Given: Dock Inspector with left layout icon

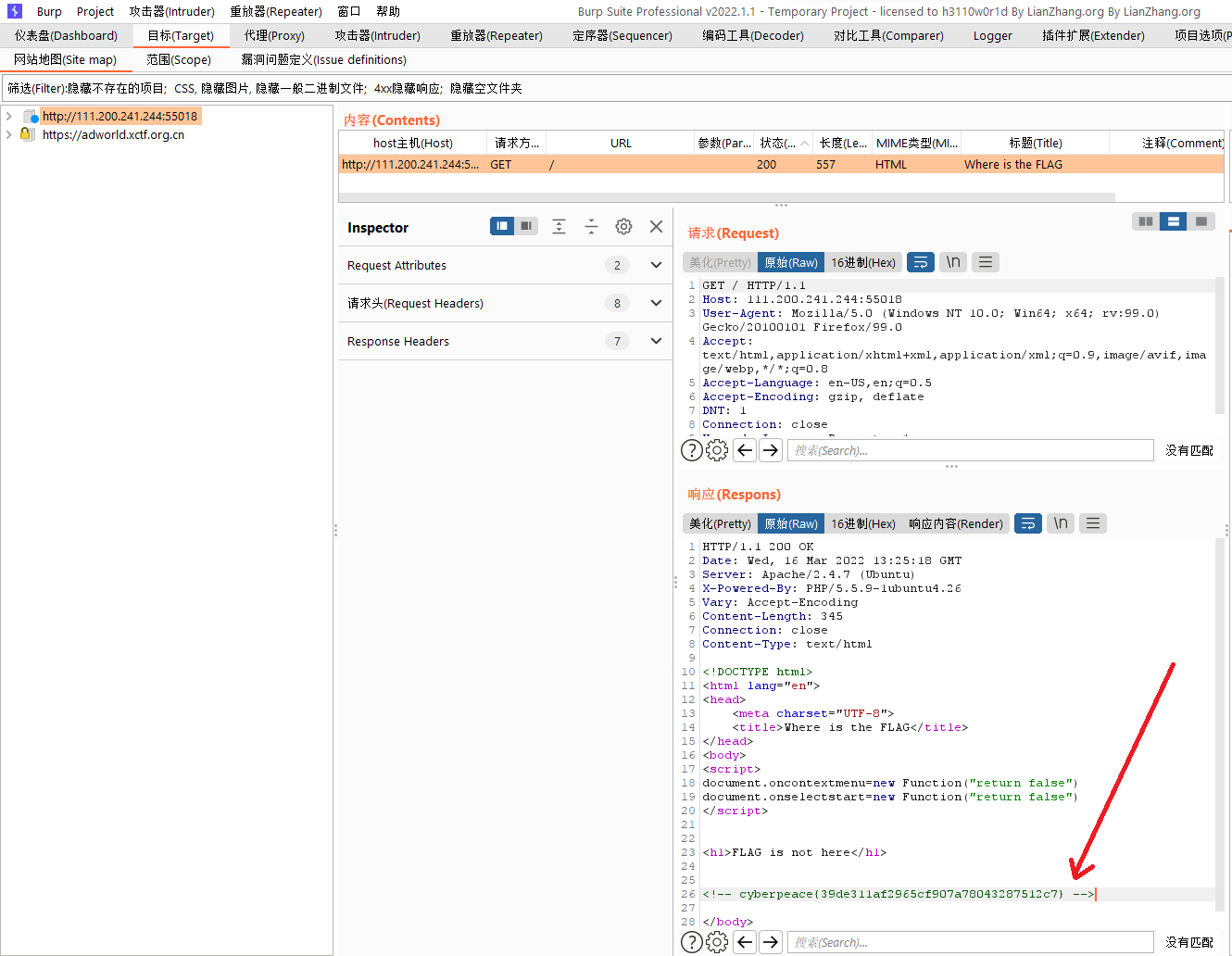Looking at the screenshot, I should [x=502, y=226].
